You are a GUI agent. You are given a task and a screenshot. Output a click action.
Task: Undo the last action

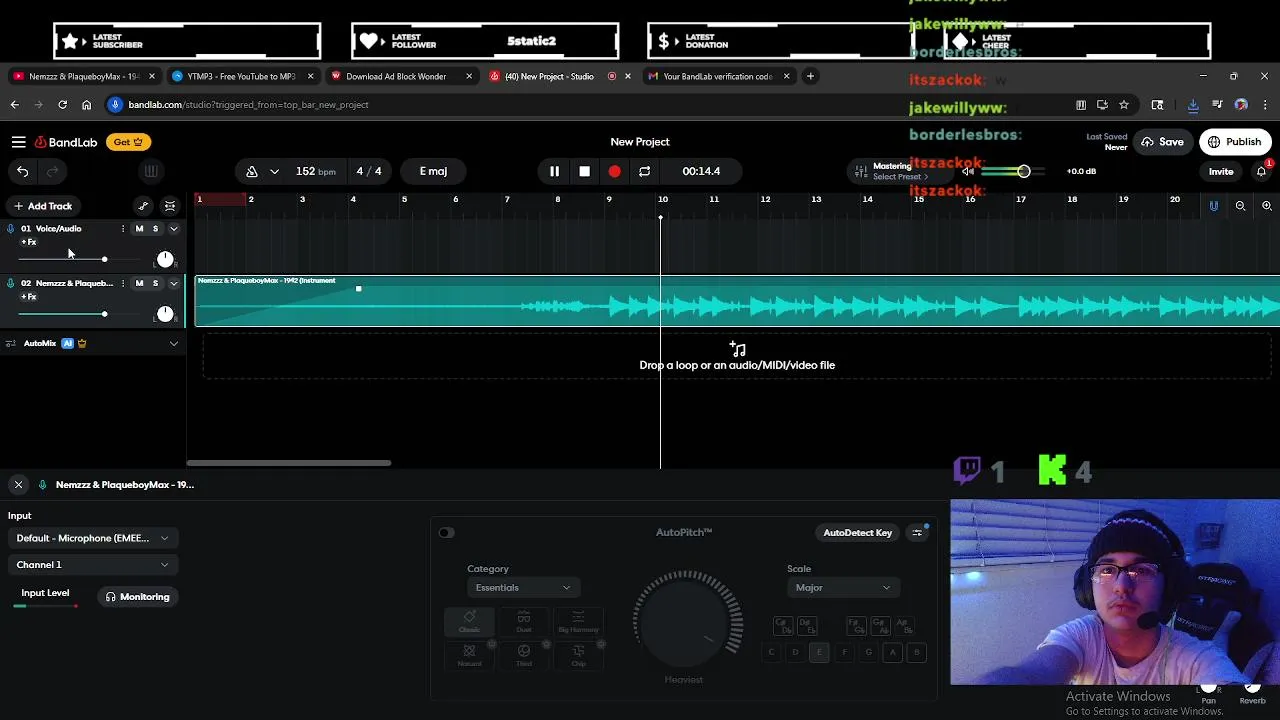click(x=22, y=171)
